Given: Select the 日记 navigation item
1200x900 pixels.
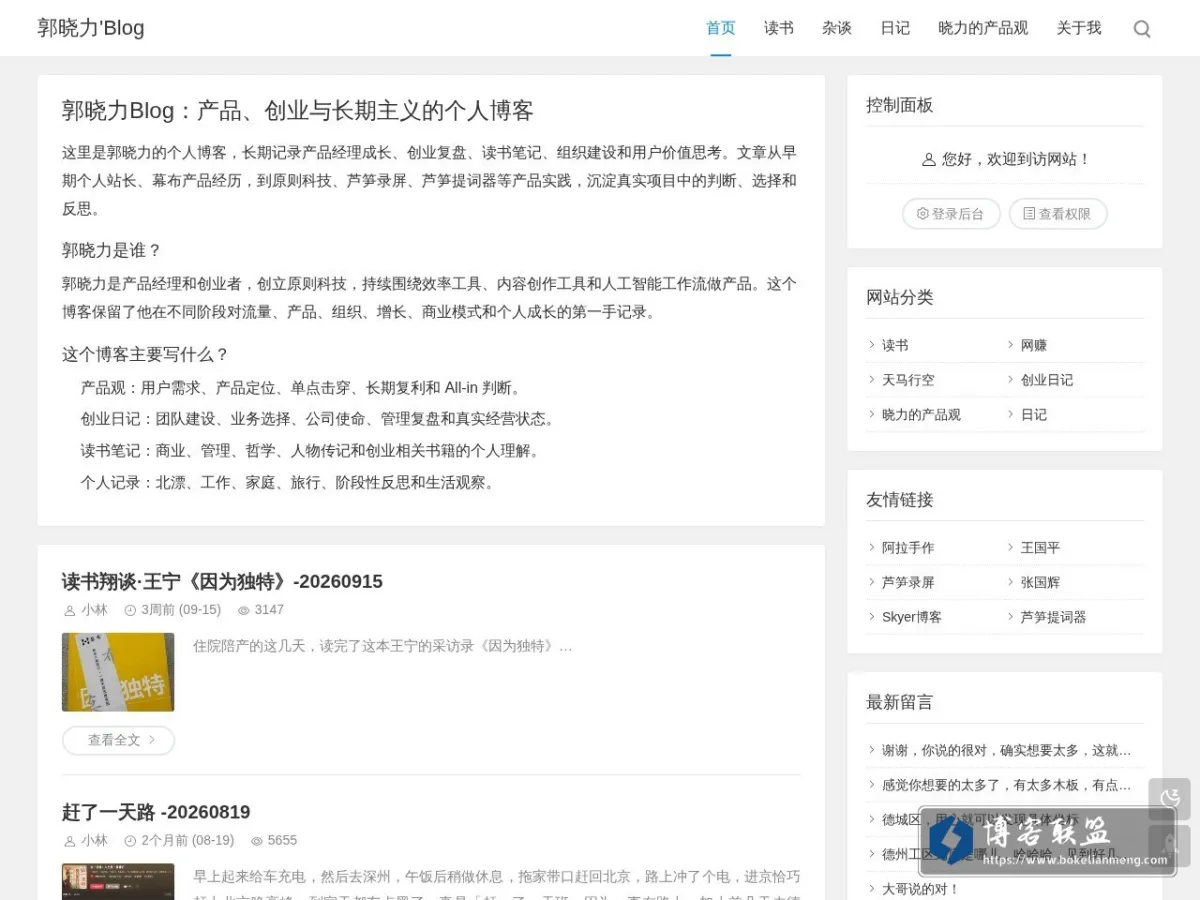Looking at the screenshot, I should [895, 28].
